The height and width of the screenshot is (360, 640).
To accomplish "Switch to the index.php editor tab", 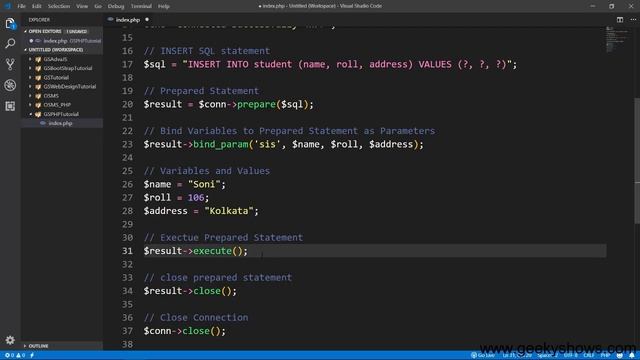I will coord(129,20).
